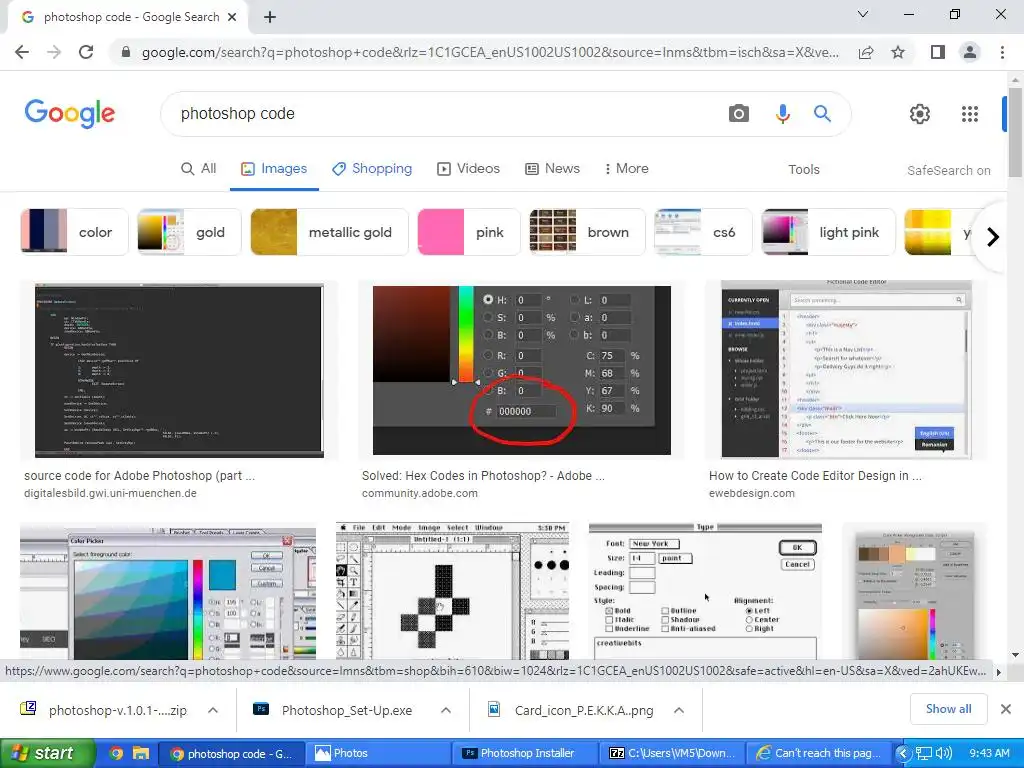Open source code for Adobe Photoshop link
Screen dimensions: 1024x768
click(140, 476)
